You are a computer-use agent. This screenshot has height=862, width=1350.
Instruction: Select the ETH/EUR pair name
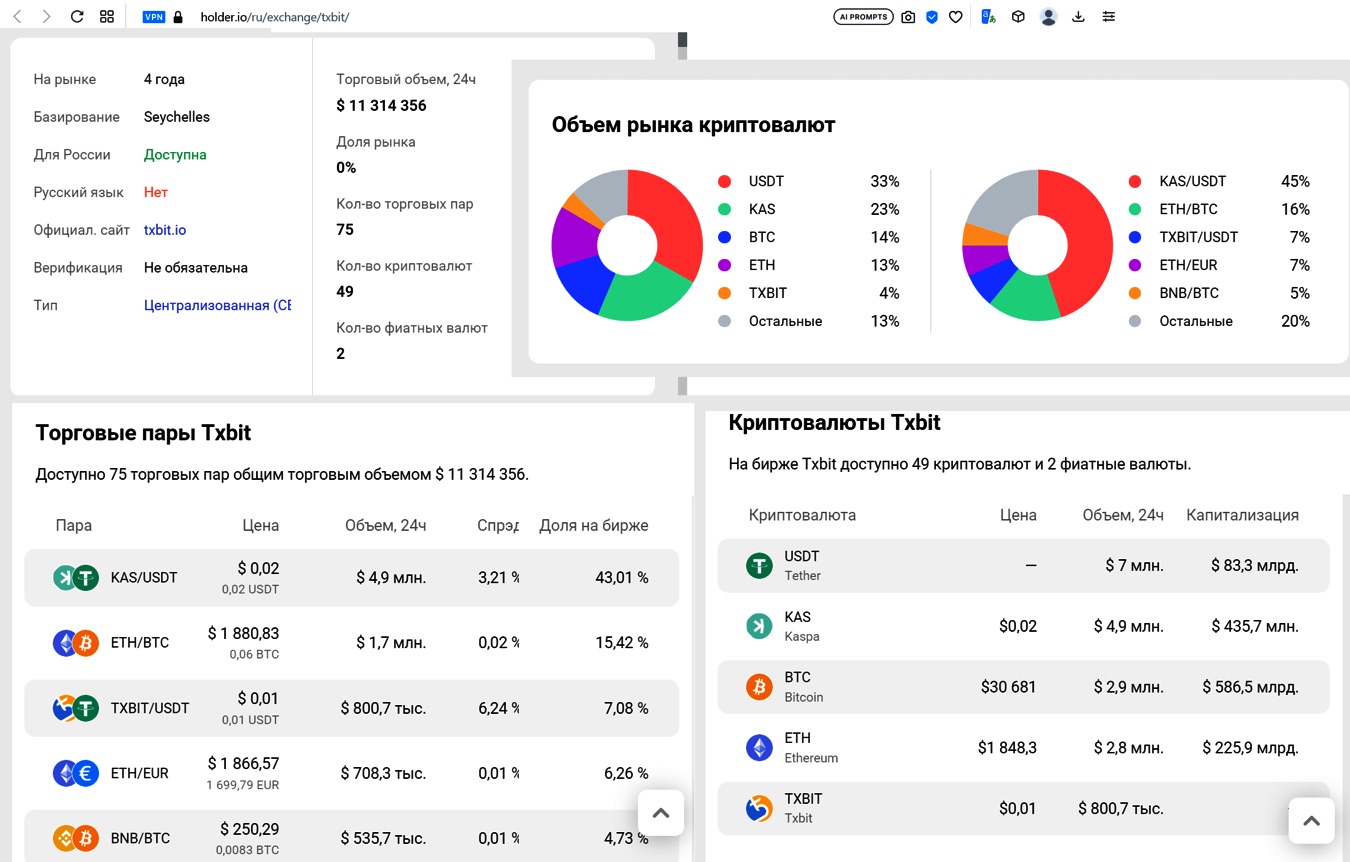[140, 773]
